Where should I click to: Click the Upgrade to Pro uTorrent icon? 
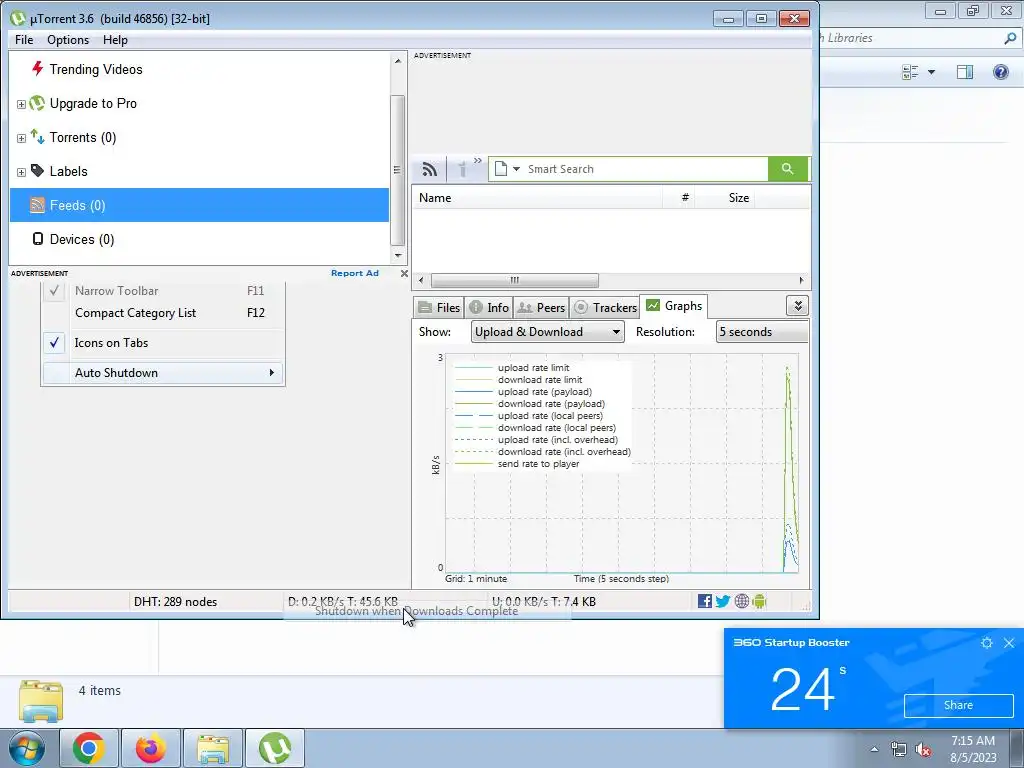point(37,103)
